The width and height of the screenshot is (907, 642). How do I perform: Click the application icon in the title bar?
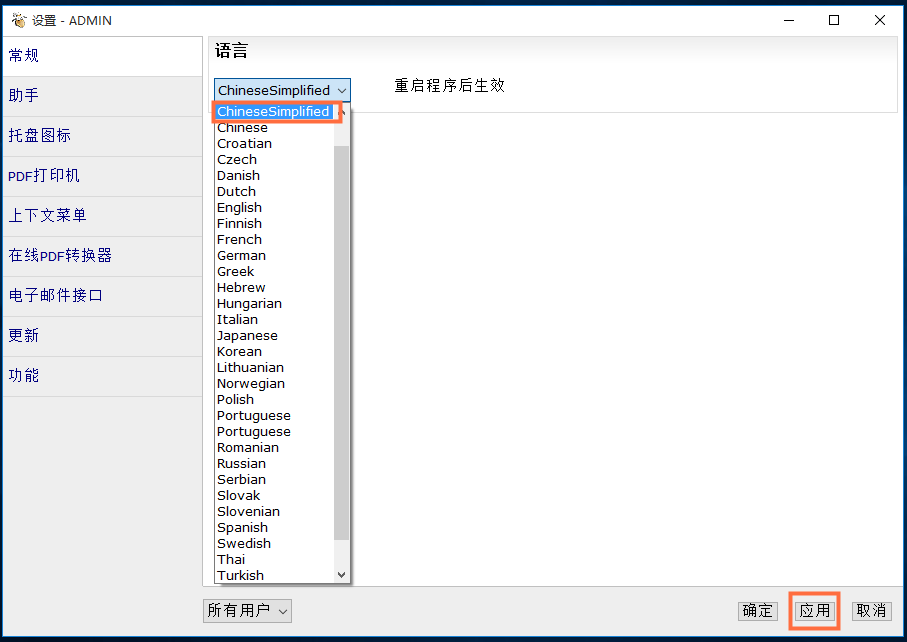click(x=16, y=20)
